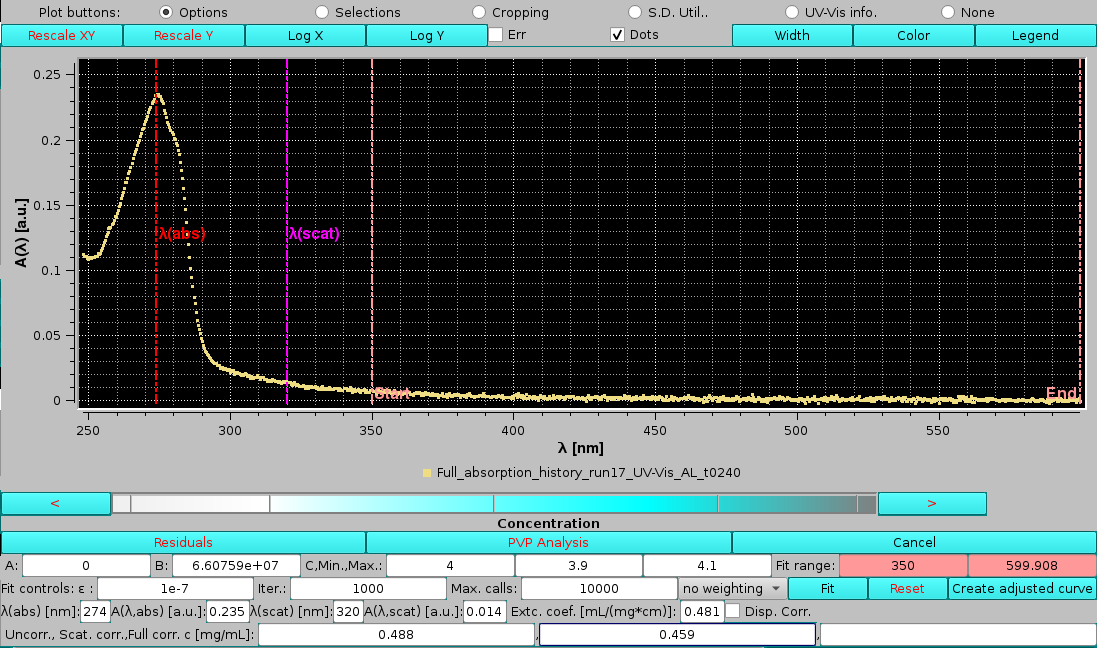This screenshot has height=648, width=1098.
Task: Open the Color settings
Action: 913,34
